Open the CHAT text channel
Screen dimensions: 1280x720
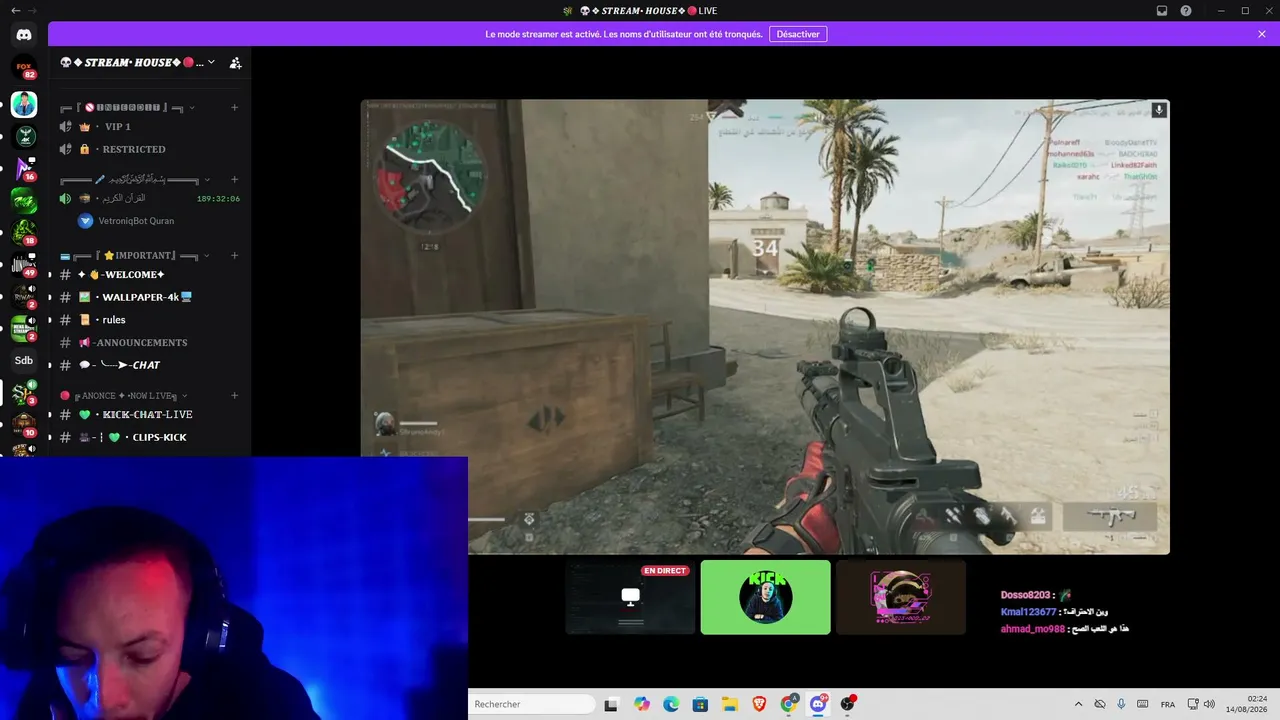[x=150, y=365]
